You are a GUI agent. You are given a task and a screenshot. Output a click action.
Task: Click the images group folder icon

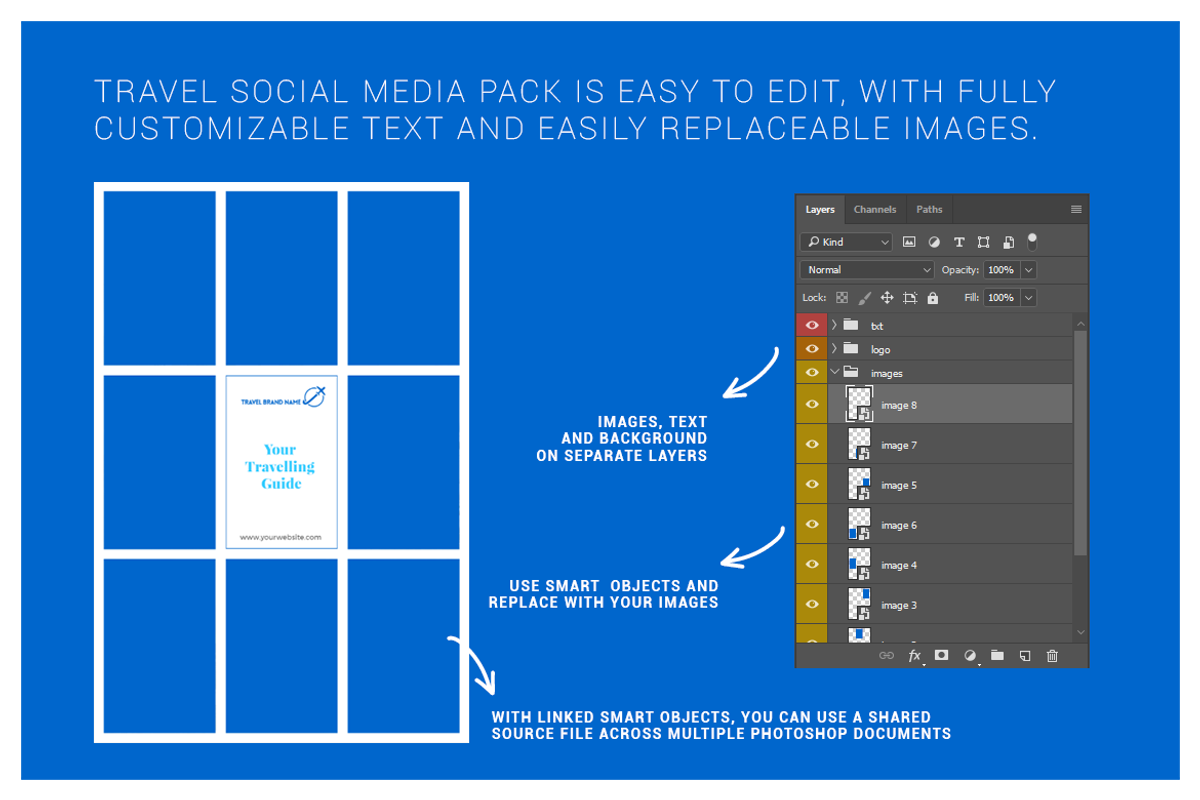pos(851,373)
